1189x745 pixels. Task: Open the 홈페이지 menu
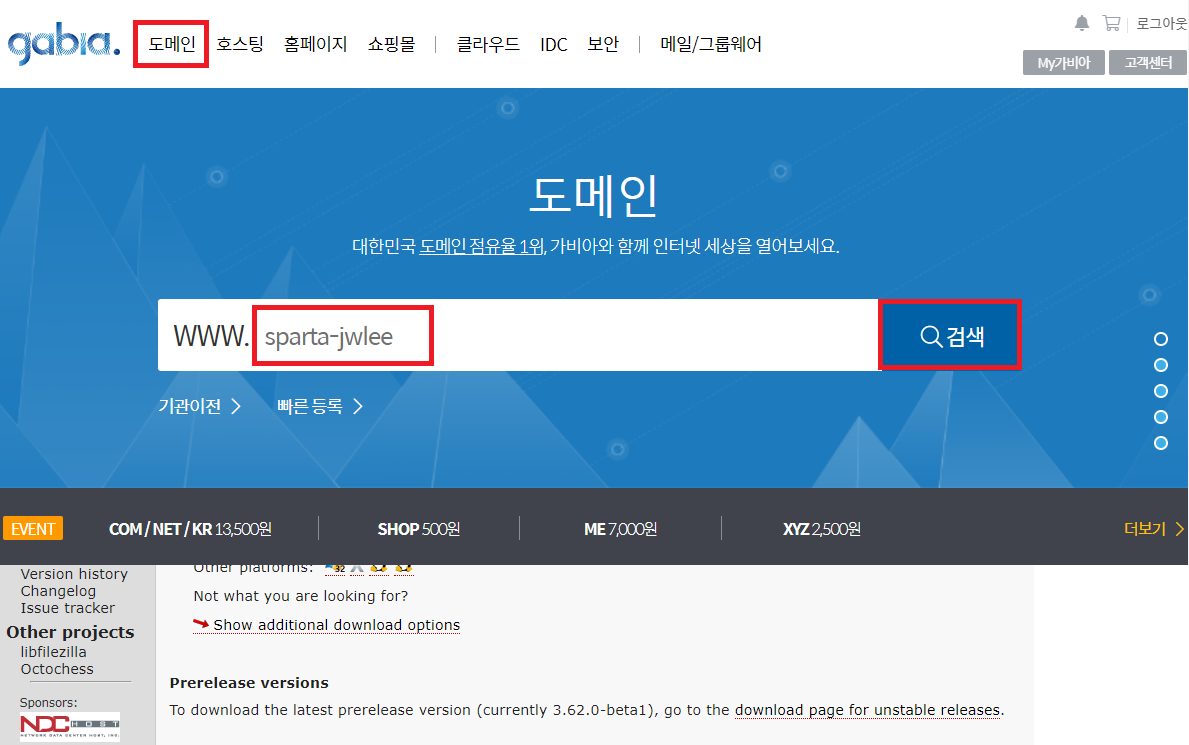[x=315, y=44]
